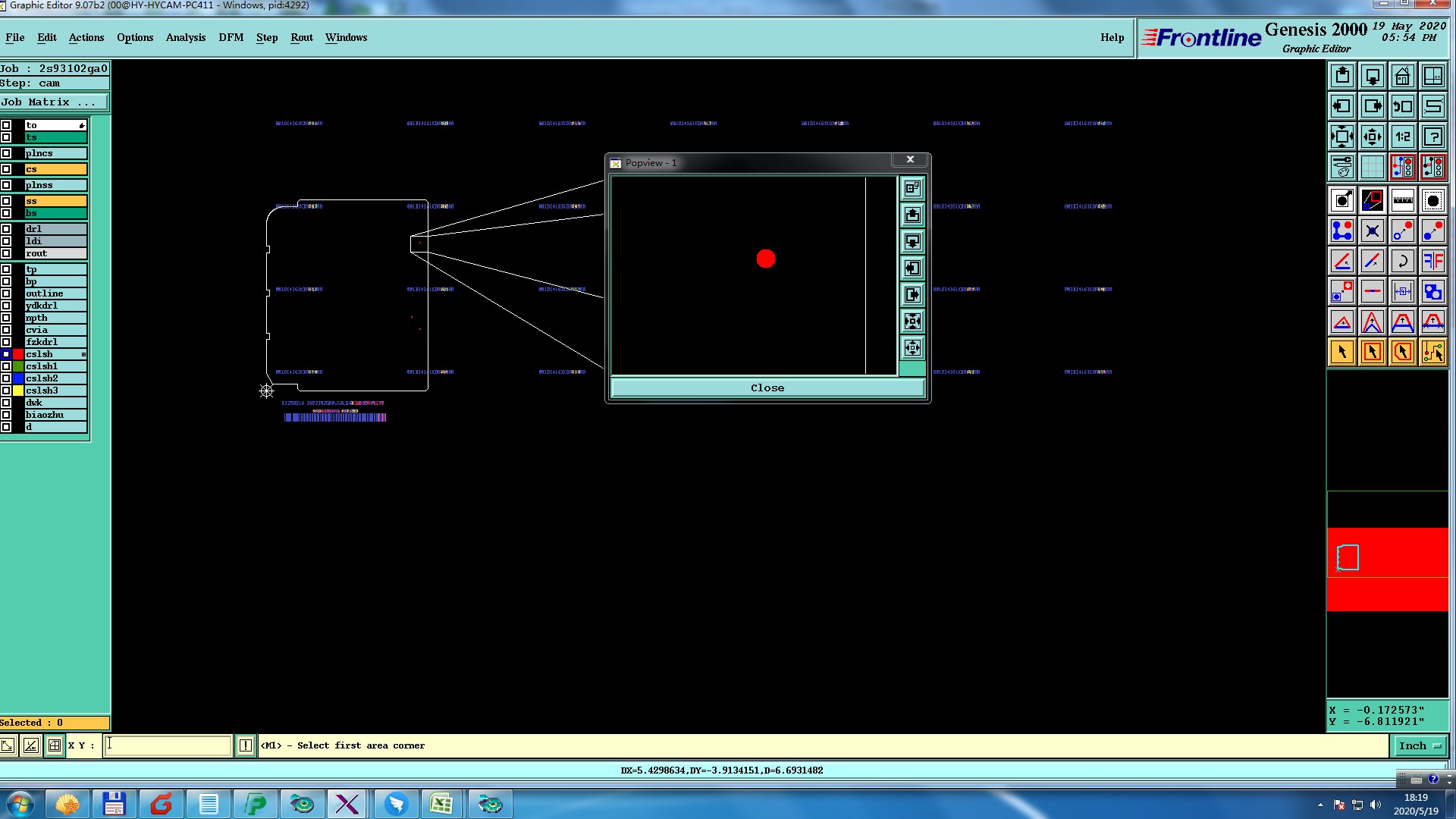Open the Job Matrix expander

pyautogui.click(x=53, y=102)
